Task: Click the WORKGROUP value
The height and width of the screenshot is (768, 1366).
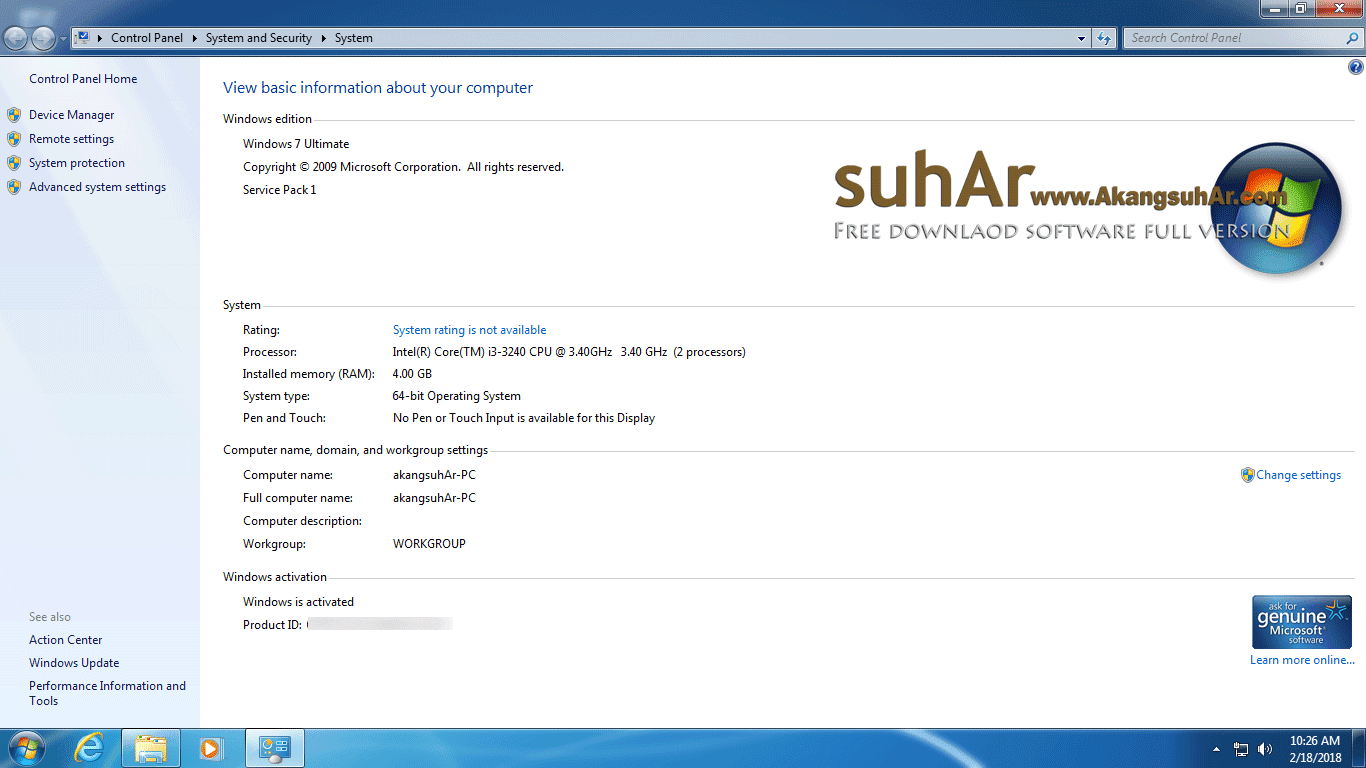Action: (x=429, y=544)
